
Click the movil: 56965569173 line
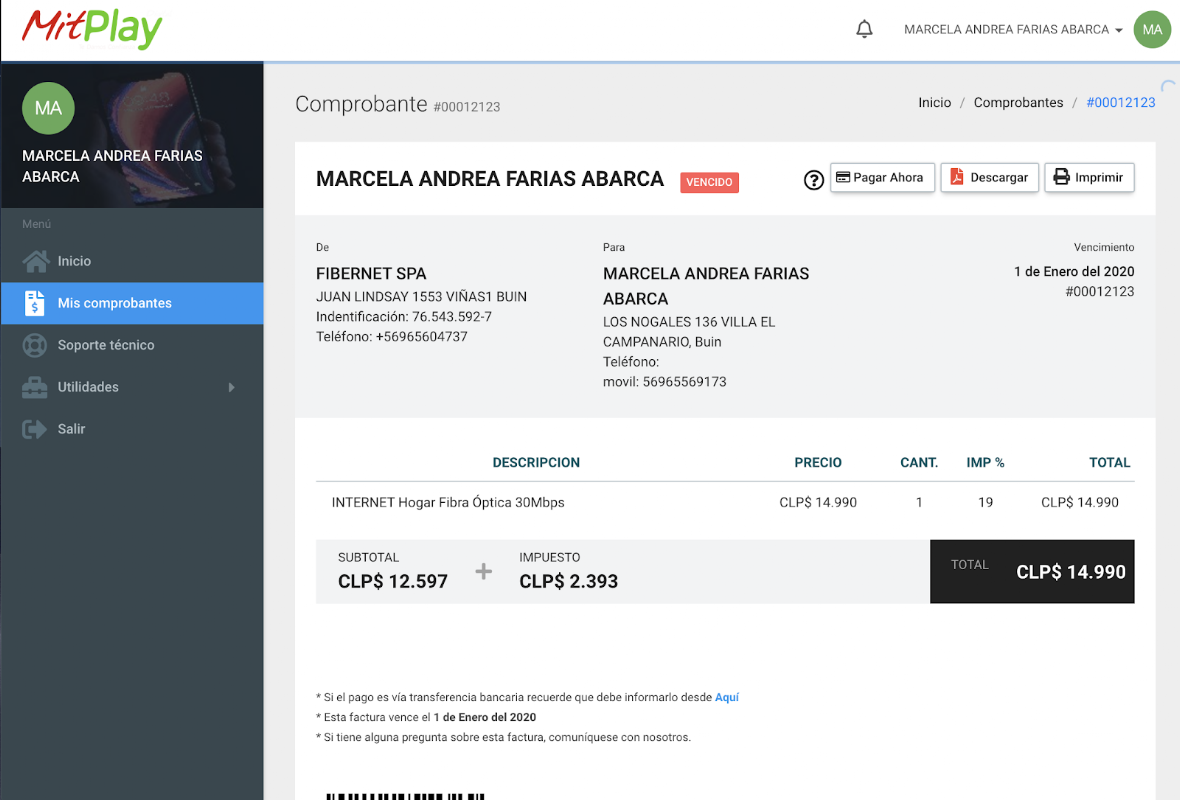coord(665,382)
